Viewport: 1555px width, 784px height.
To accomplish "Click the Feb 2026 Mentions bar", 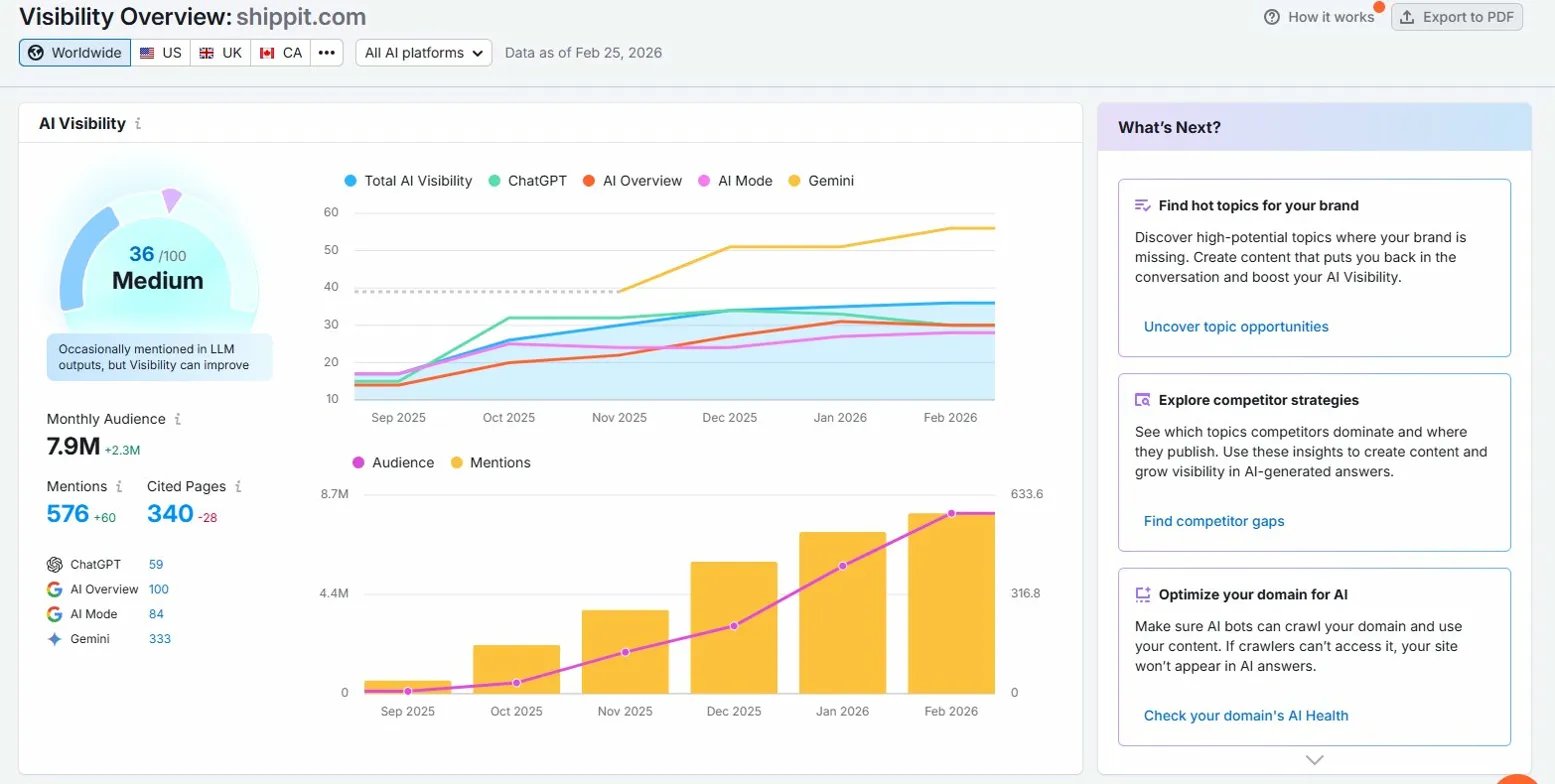I will 951,603.
